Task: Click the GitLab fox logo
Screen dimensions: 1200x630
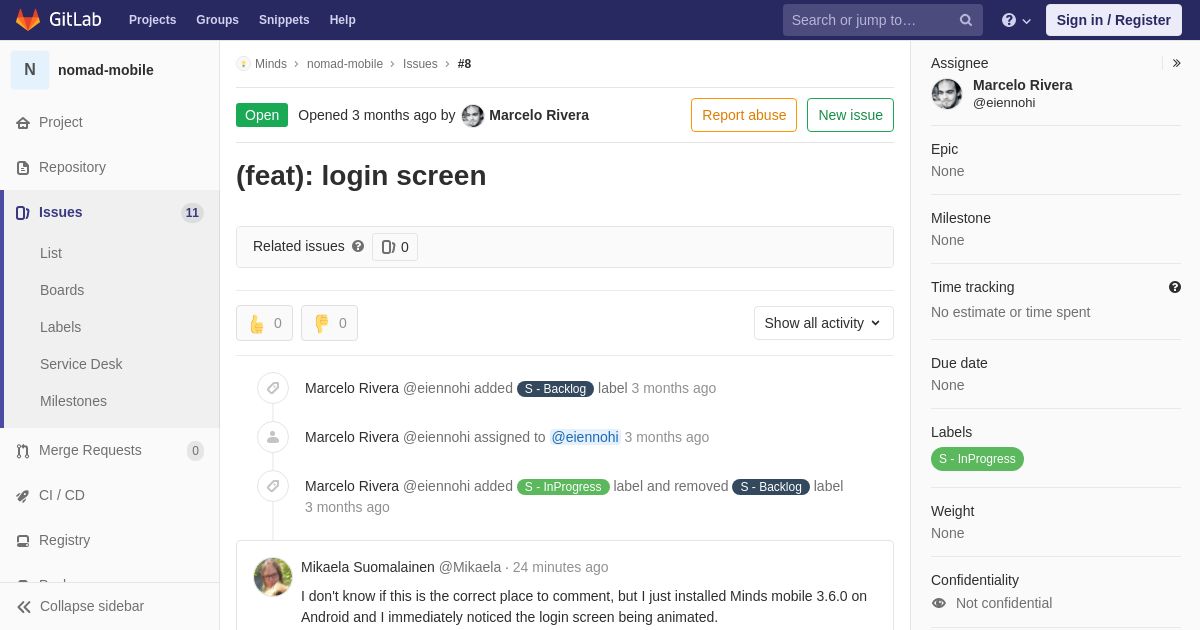Action: click(x=28, y=20)
